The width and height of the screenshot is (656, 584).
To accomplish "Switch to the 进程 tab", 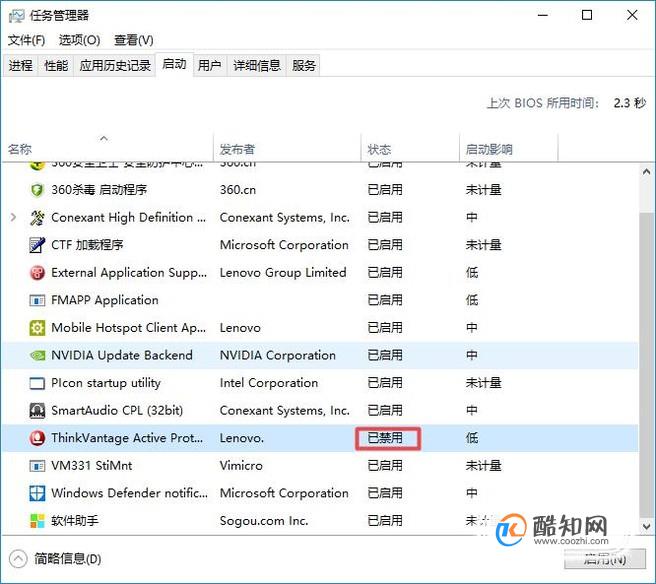I will (x=20, y=65).
